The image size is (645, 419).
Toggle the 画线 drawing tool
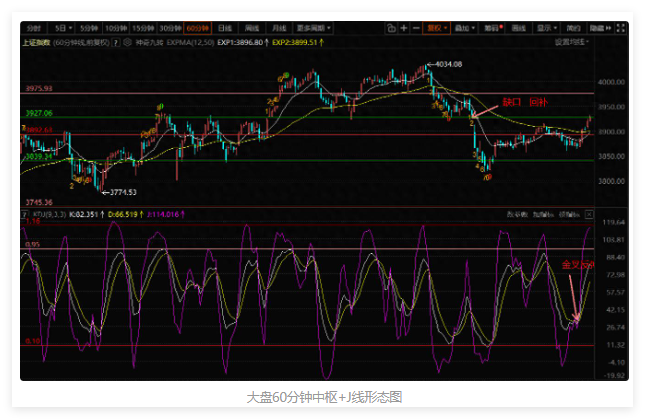[x=519, y=29]
